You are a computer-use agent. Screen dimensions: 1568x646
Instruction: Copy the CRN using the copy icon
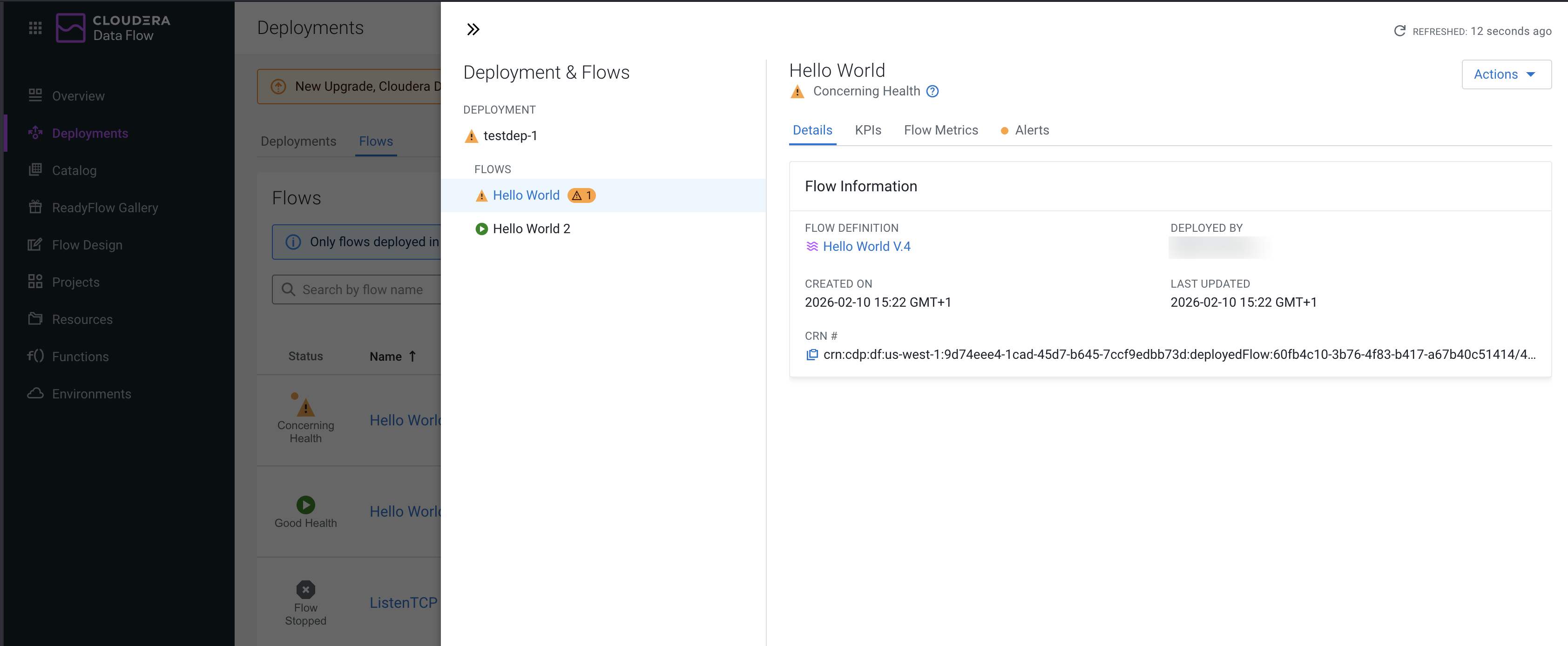click(811, 355)
